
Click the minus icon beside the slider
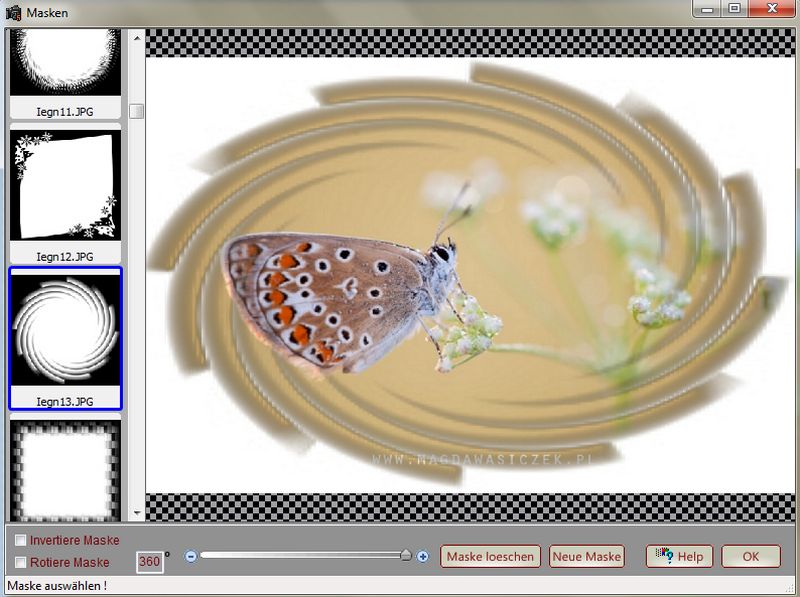pyautogui.click(x=191, y=556)
